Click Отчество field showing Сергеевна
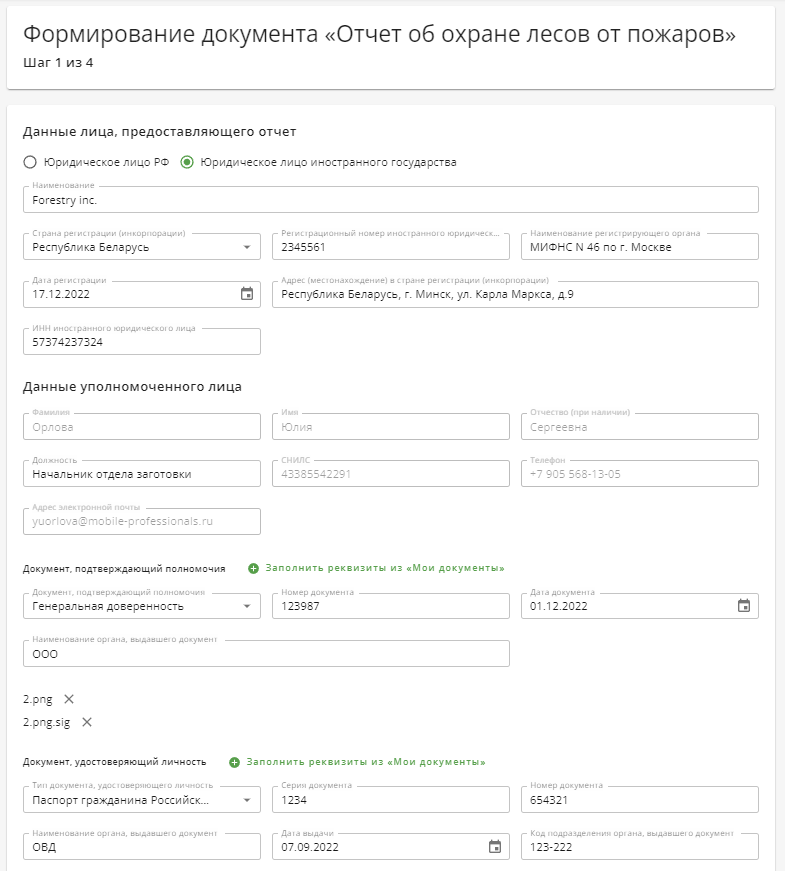 [639, 427]
